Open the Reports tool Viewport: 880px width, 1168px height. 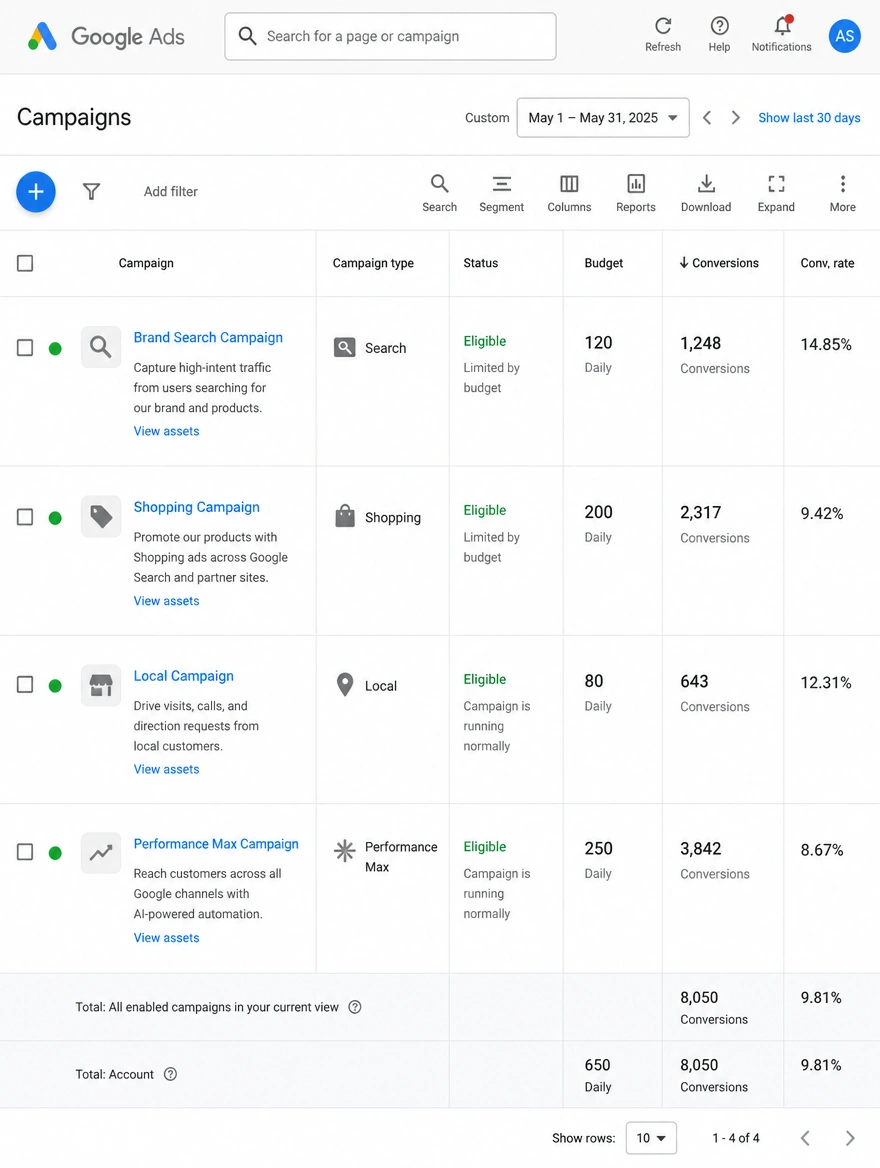tap(636, 193)
